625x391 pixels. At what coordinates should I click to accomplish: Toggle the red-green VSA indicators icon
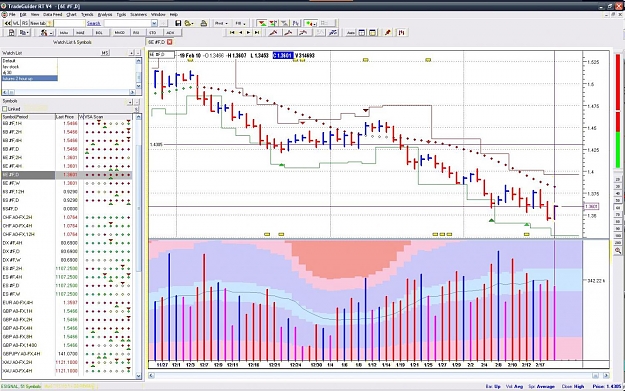[262, 24]
